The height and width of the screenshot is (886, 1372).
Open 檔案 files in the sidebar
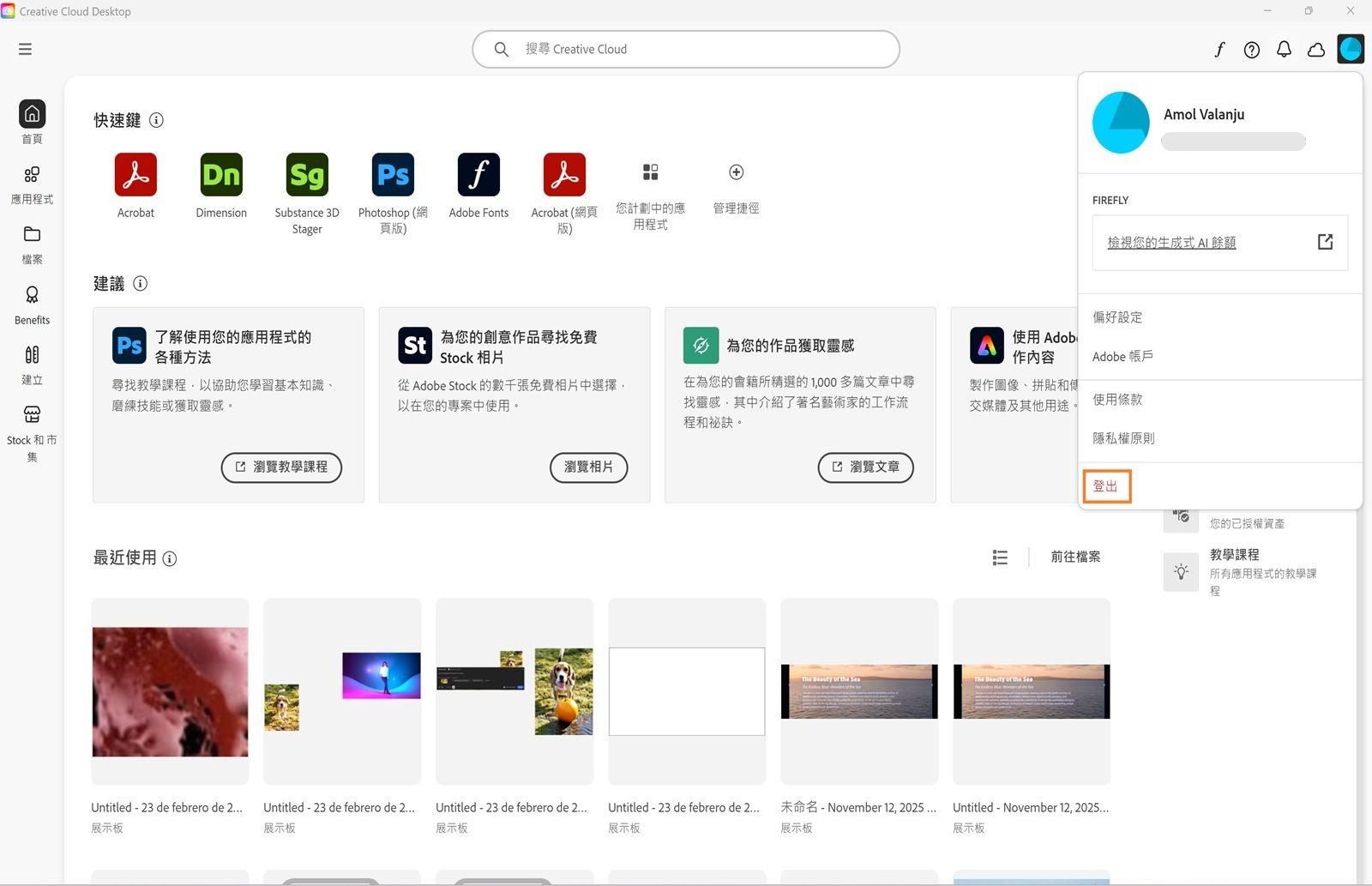click(x=32, y=244)
